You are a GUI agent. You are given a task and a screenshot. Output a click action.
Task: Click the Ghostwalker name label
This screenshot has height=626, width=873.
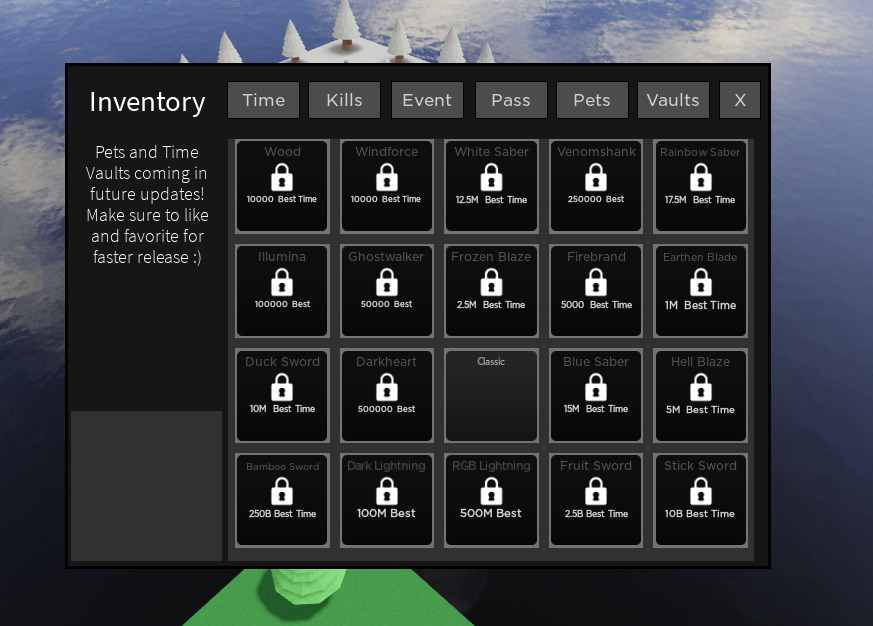click(386, 256)
